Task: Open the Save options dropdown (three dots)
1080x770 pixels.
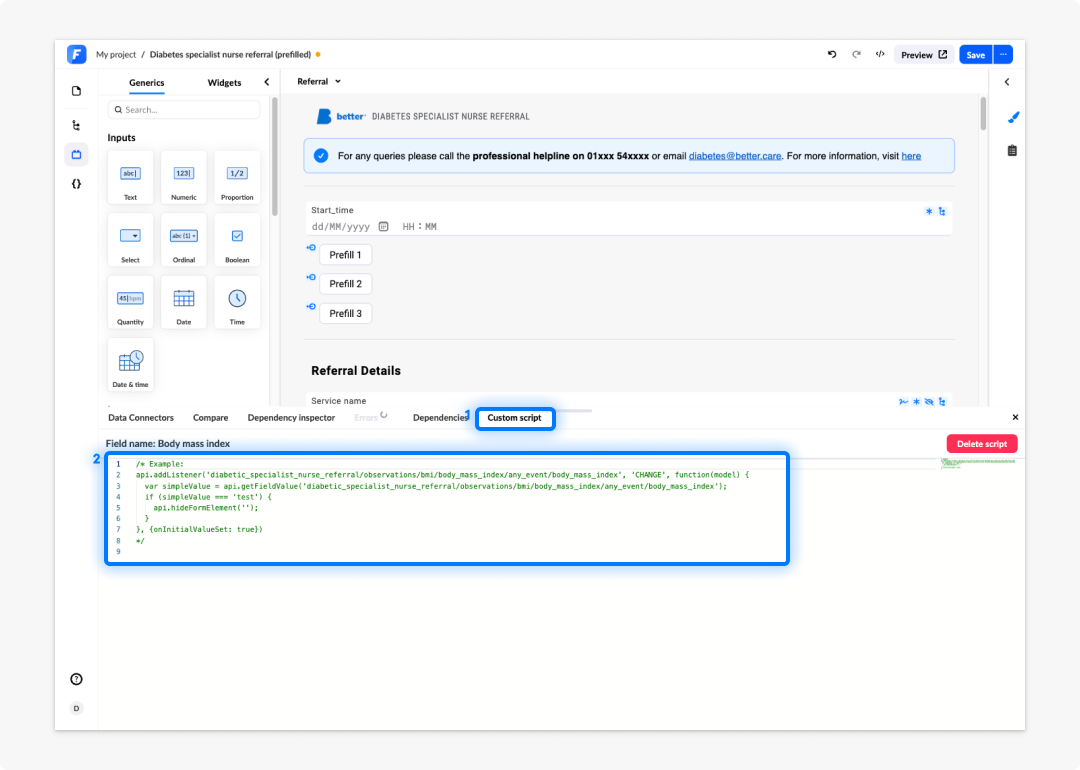Action: coord(1004,54)
